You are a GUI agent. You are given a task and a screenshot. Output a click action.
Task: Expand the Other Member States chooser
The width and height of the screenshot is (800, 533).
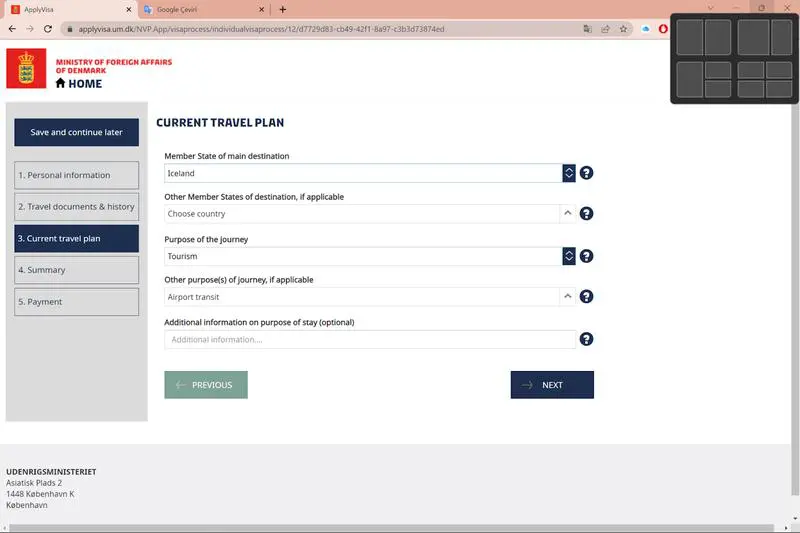(567, 213)
